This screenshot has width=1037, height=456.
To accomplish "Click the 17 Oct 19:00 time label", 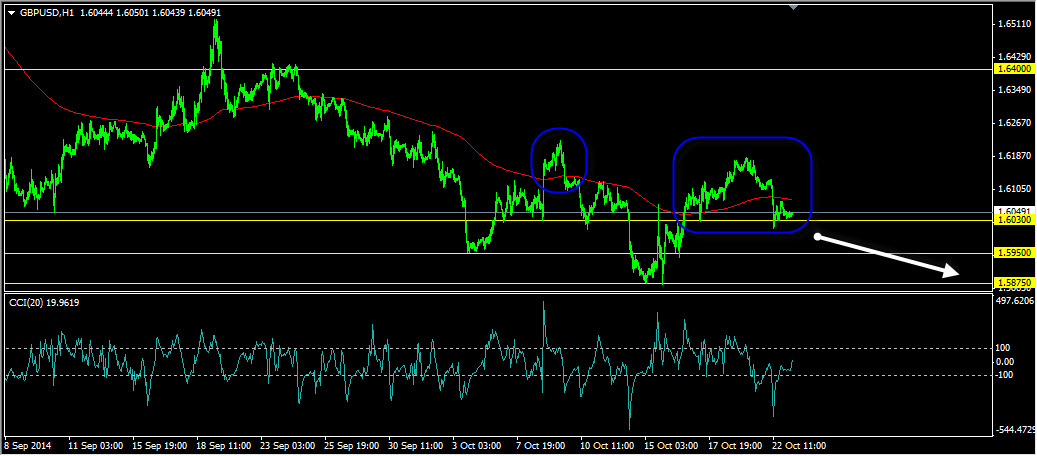I will (x=736, y=445).
